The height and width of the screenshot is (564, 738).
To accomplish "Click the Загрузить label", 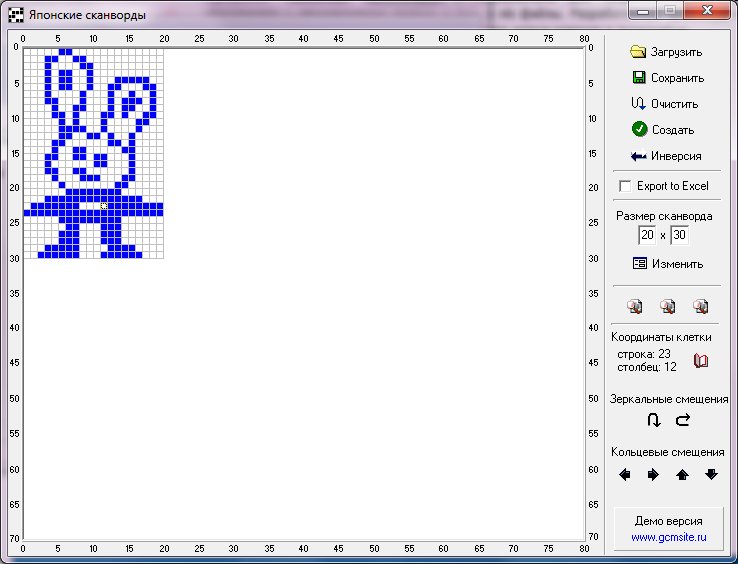I will click(x=676, y=52).
